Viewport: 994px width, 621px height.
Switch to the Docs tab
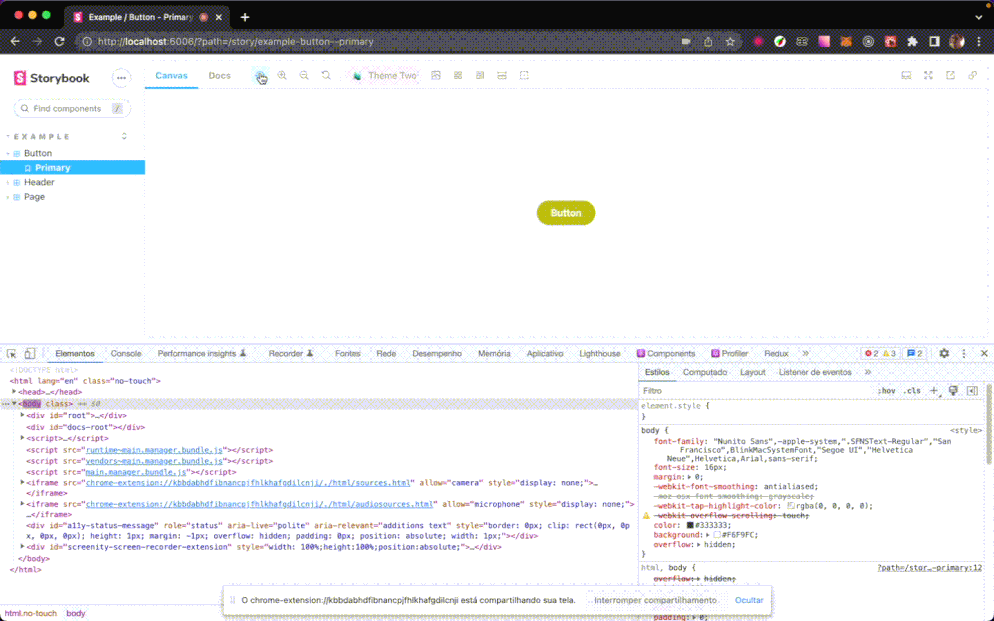tap(219, 76)
